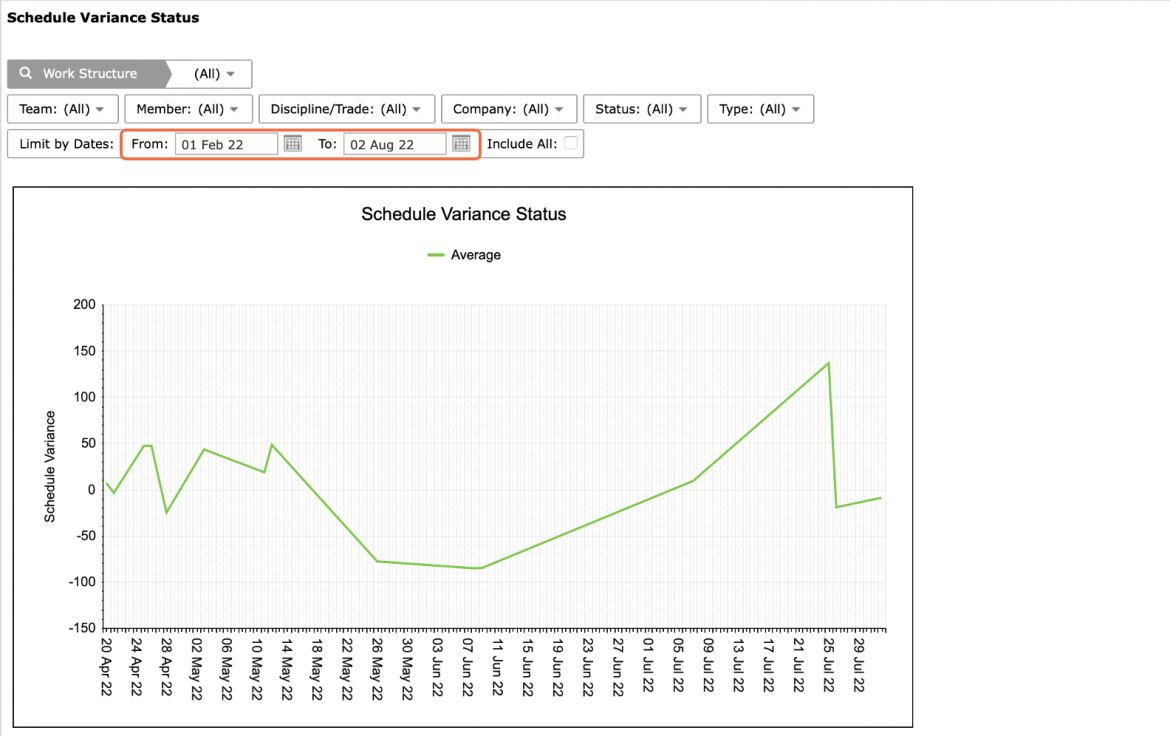Click the 14 May 22 x-axis label
1170x736 pixels.
pos(287,669)
